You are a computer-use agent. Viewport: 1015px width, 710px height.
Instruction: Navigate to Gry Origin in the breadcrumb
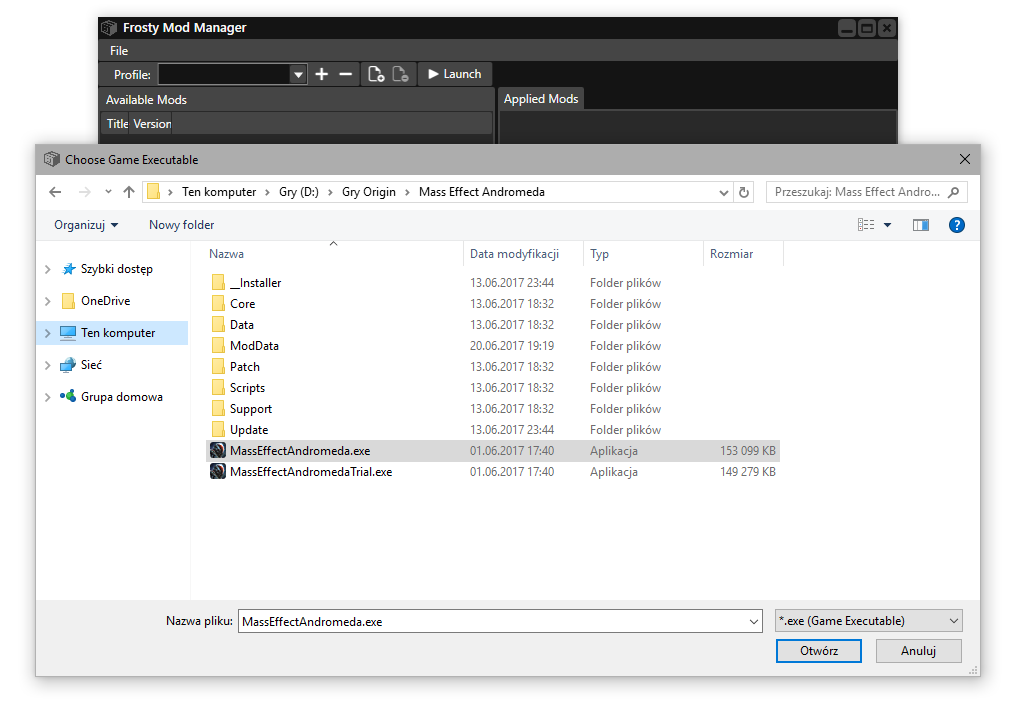tap(368, 192)
